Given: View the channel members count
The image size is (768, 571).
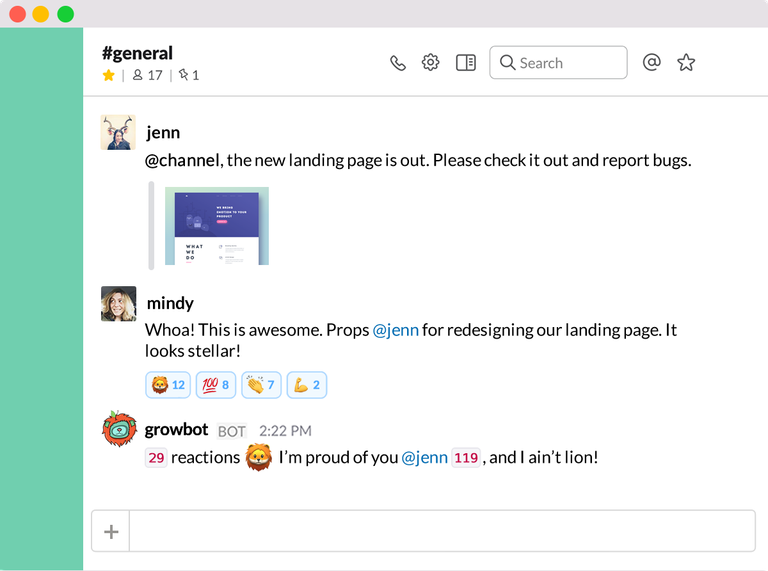Looking at the screenshot, I should [x=148, y=75].
